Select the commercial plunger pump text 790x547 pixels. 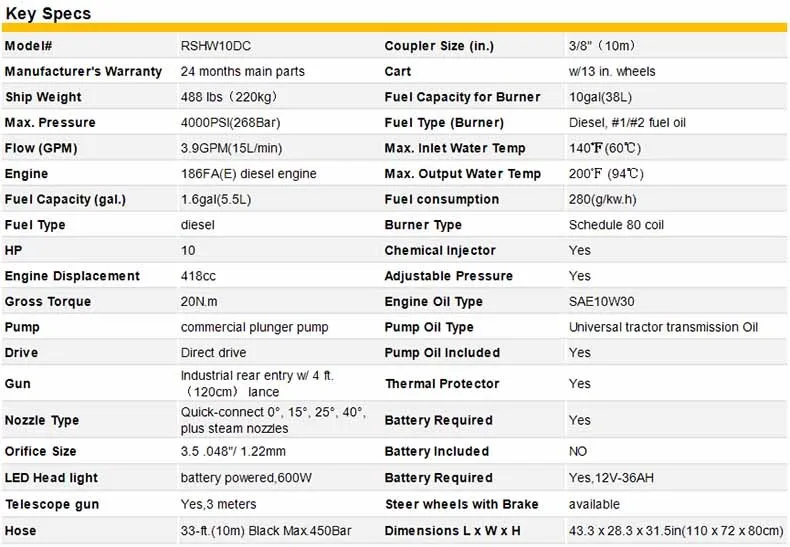(x=254, y=327)
